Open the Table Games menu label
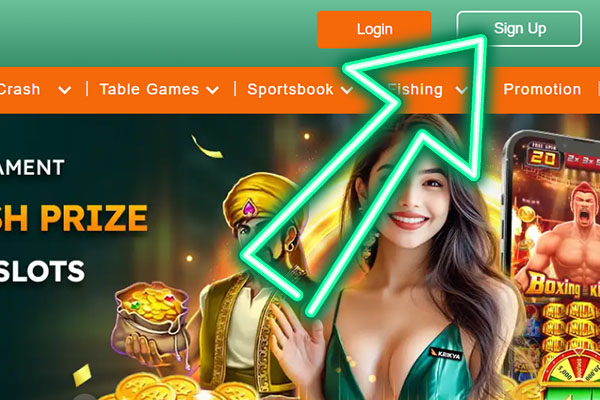This screenshot has height=400, width=600. point(149,89)
